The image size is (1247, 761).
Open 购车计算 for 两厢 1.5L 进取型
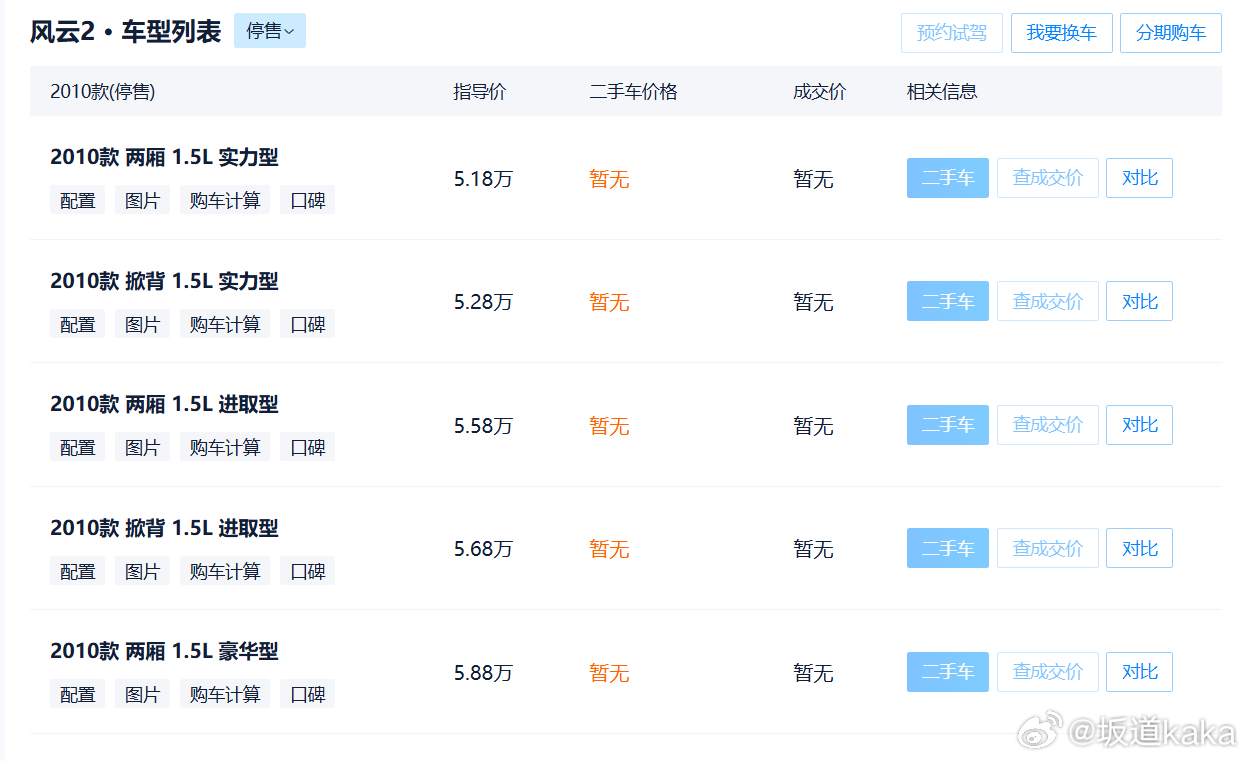pos(225,447)
